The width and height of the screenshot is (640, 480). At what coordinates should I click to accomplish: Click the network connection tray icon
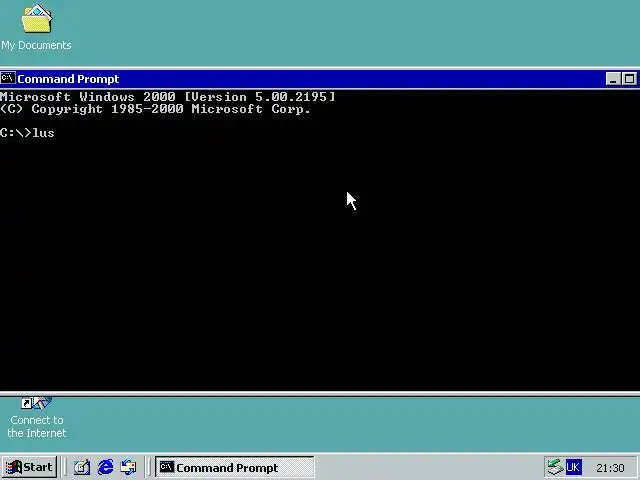[555, 467]
